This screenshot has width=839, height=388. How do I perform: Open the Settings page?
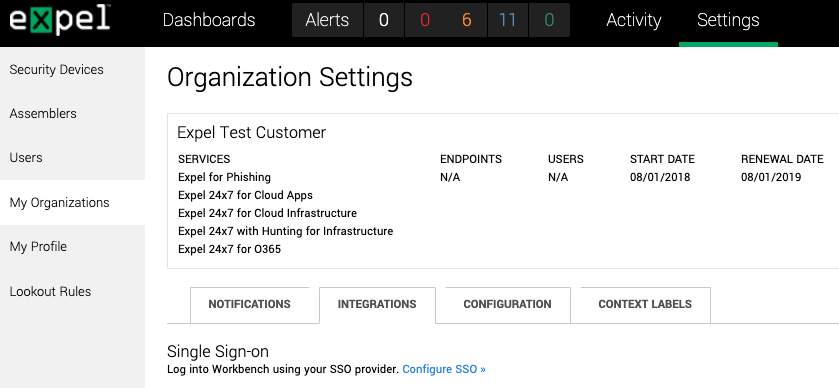click(x=728, y=20)
